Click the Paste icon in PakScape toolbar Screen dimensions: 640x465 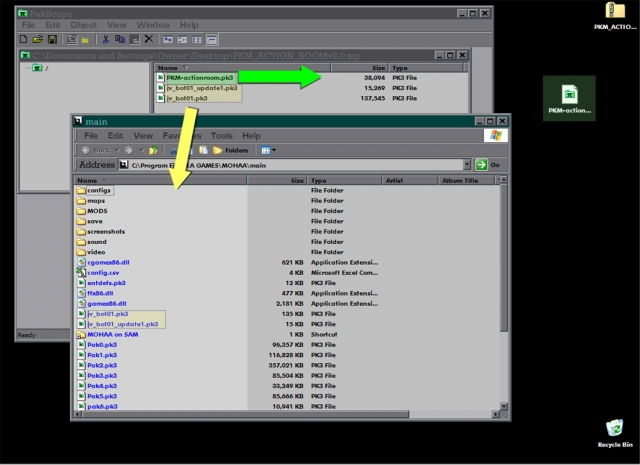[134, 39]
